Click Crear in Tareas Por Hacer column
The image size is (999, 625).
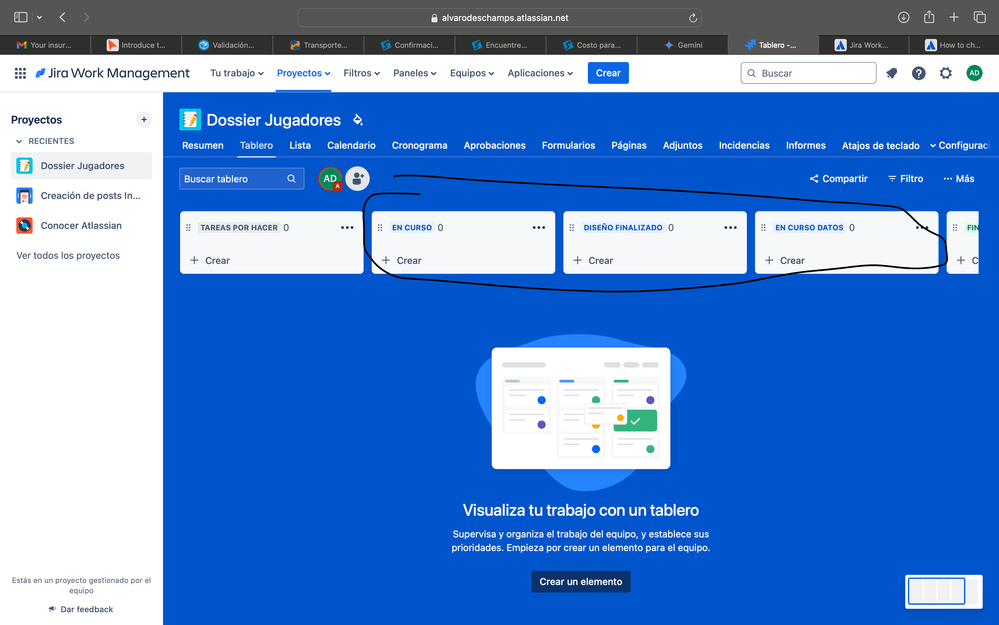[210, 261]
